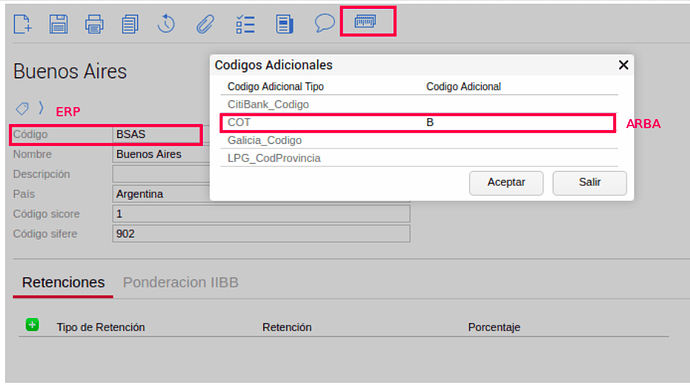This screenshot has height=385, width=690.
Task: Open the copy document icon
Action: (x=130, y=24)
